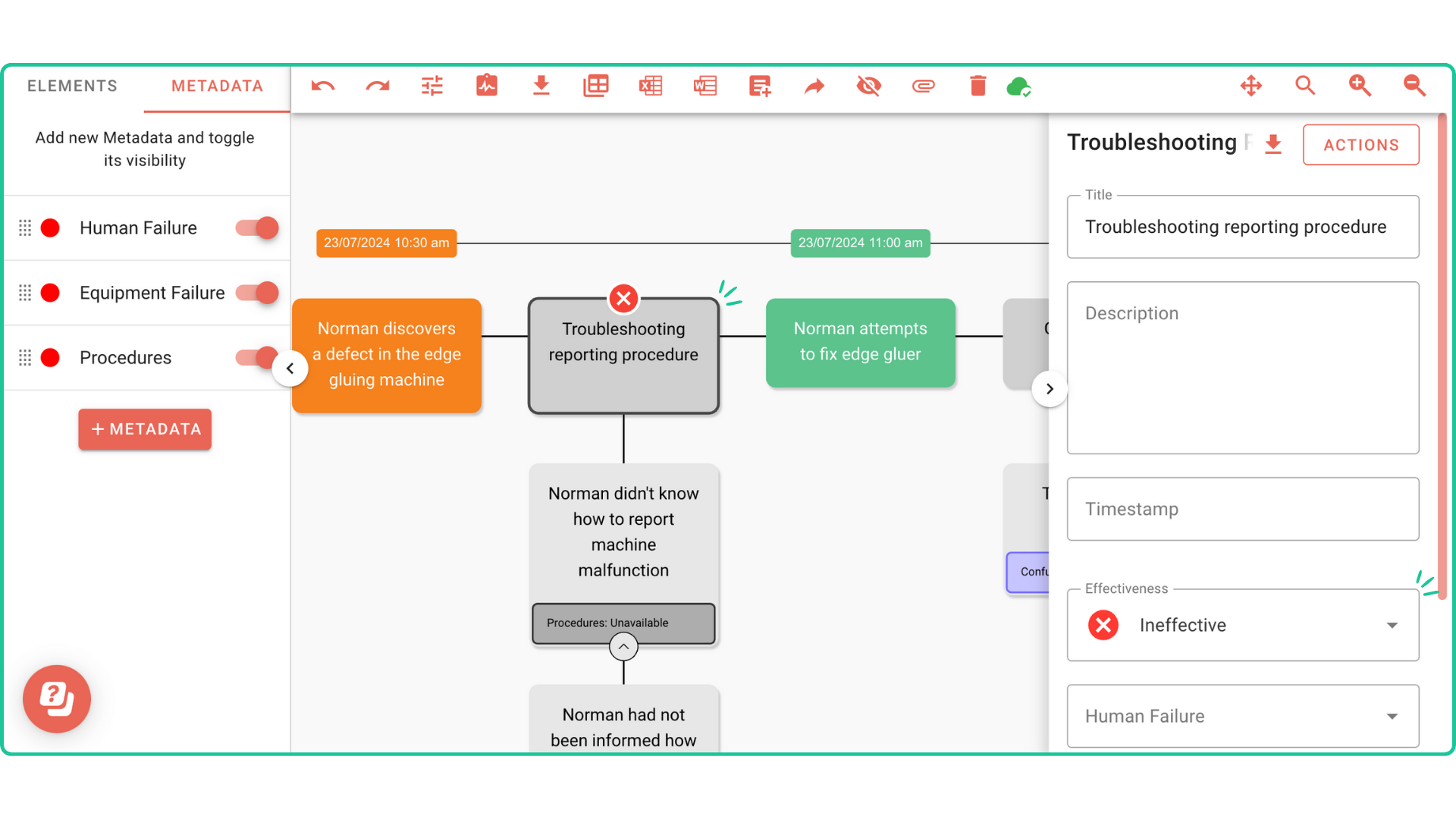1456x819 pixels.
Task: Click the share arrow icon
Action: [x=814, y=86]
